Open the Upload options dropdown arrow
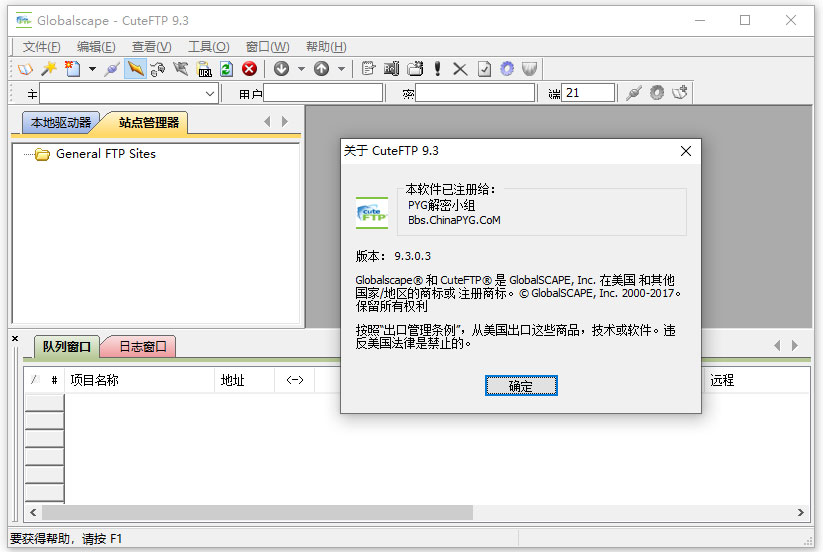 click(341, 69)
